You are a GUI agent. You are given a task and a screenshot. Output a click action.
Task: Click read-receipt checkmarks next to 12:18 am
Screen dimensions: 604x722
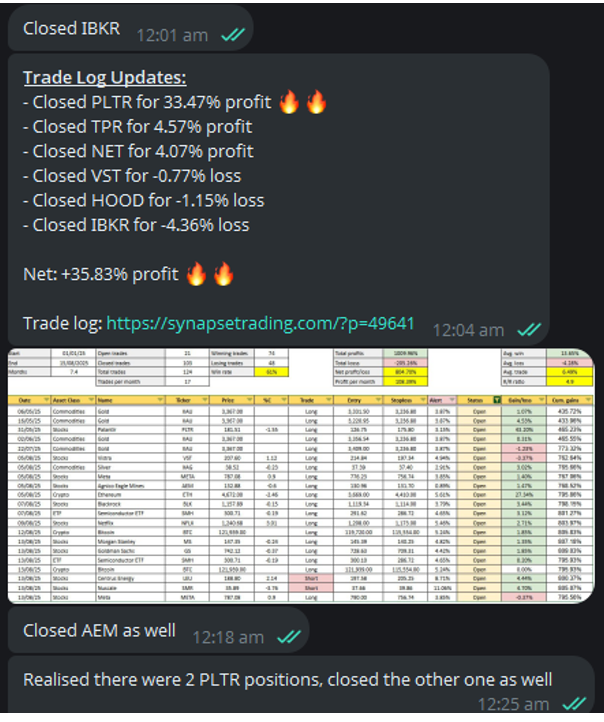pyautogui.click(x=289, y=637)
